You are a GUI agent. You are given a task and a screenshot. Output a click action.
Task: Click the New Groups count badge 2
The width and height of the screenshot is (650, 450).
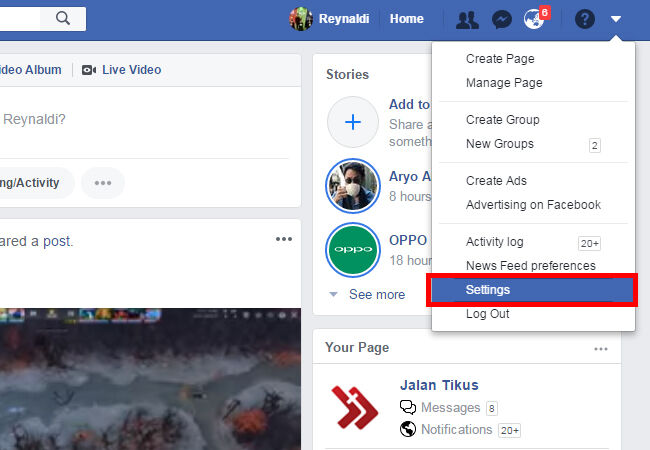[x=594, y=145]
